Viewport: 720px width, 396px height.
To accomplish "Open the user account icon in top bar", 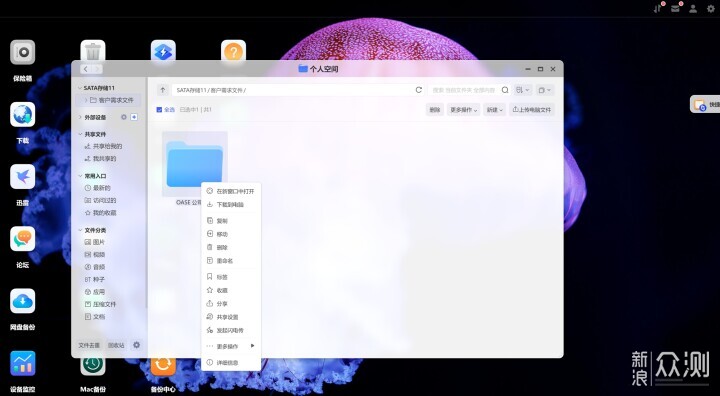I will click(x=693, y=8).
